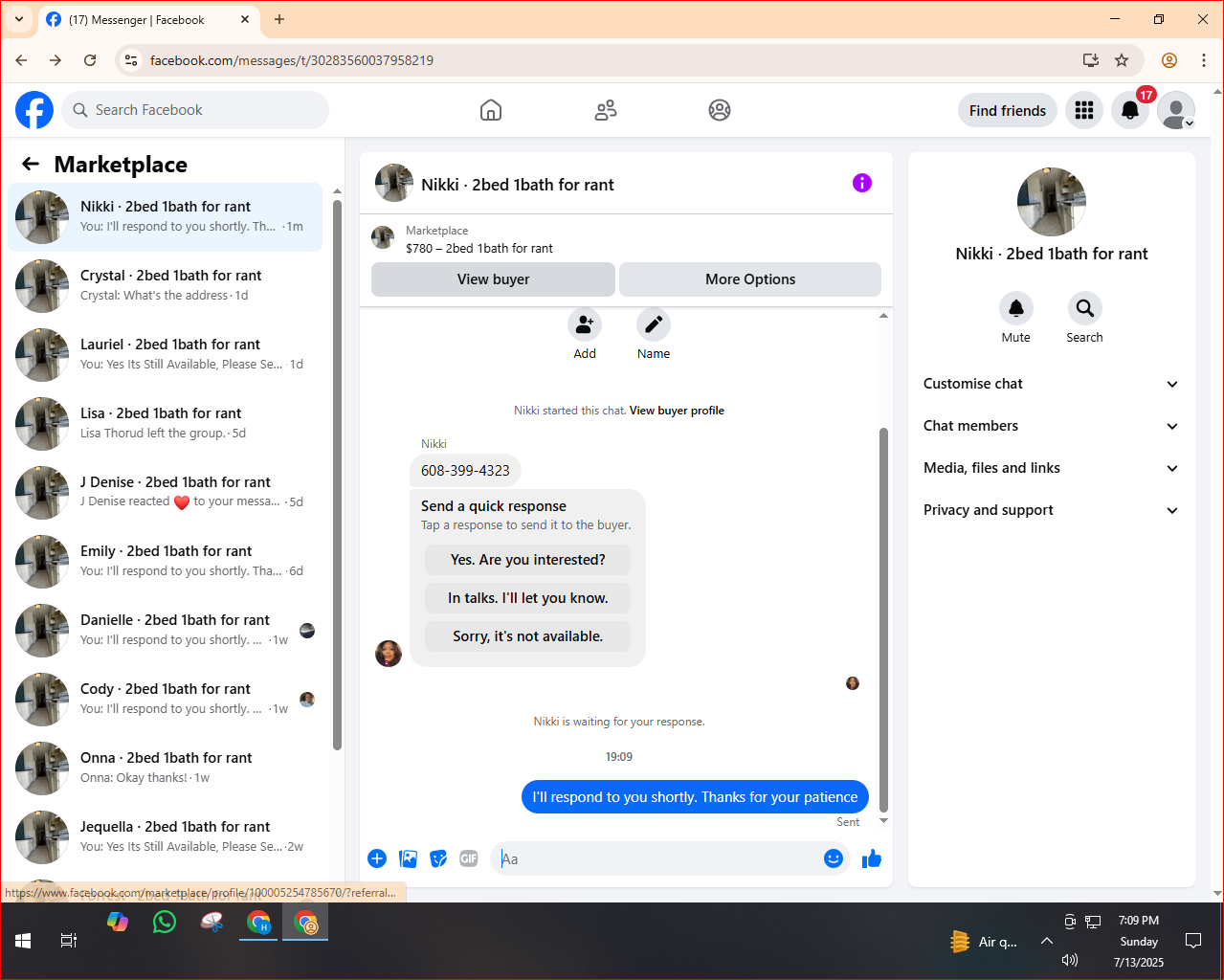Image resolution: width=1224 pixels, height=980 pixels.
Task: Click the install app icon in address bar
Action: 1091,60
